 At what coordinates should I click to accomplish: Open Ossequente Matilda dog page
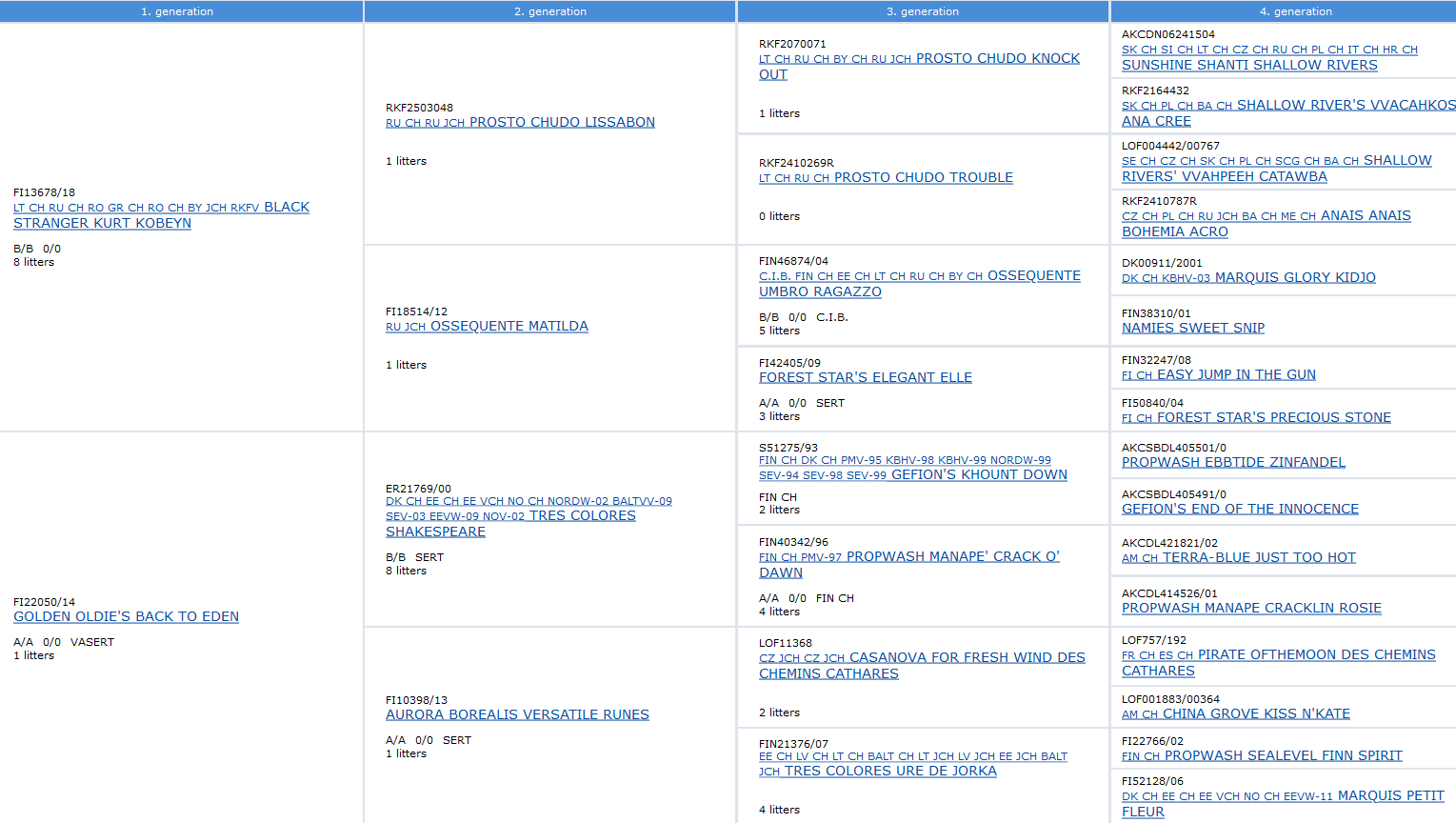click(x=509, y=326)
